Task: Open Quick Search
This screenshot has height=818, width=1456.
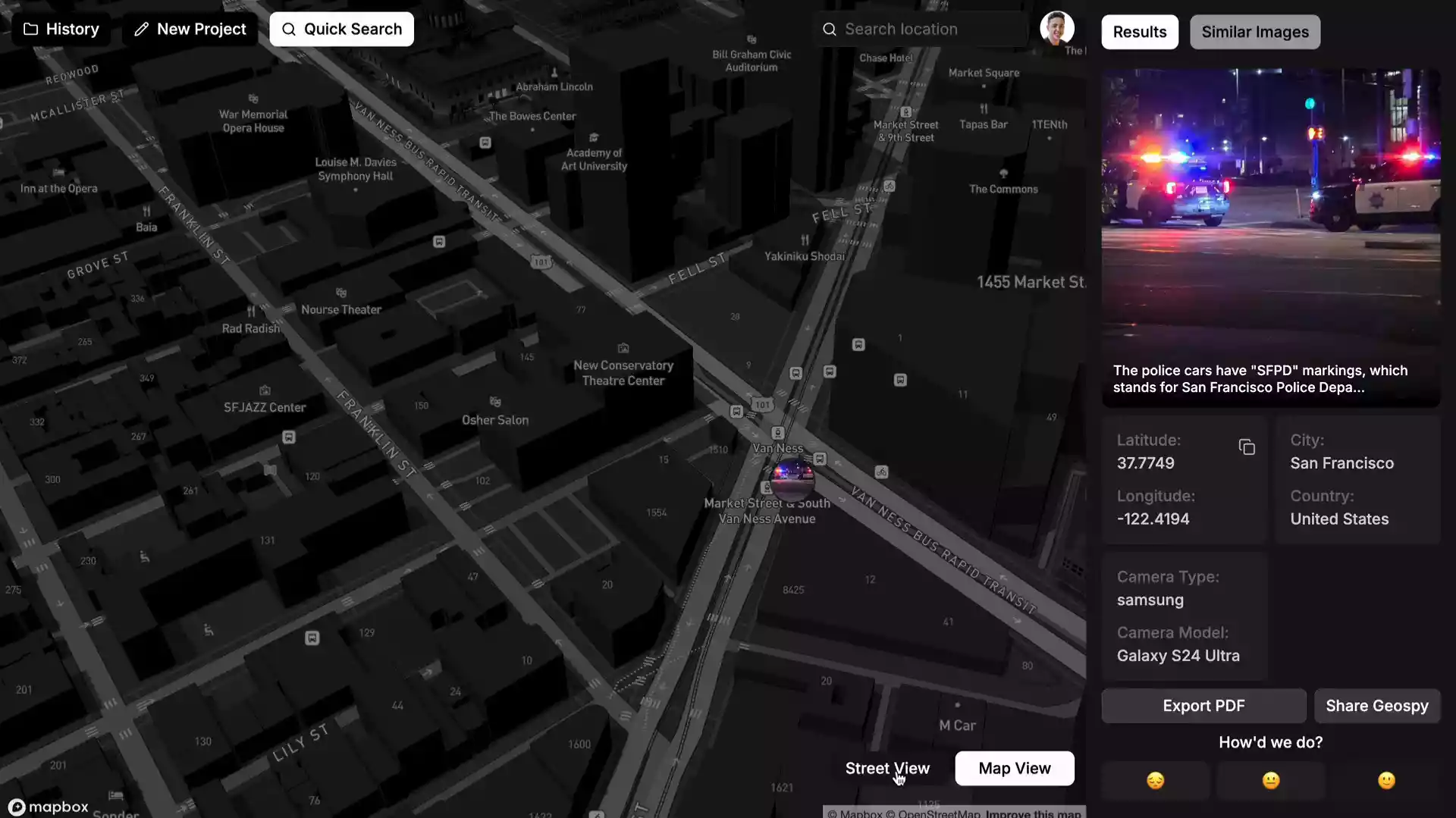Action: pos(341,29)
